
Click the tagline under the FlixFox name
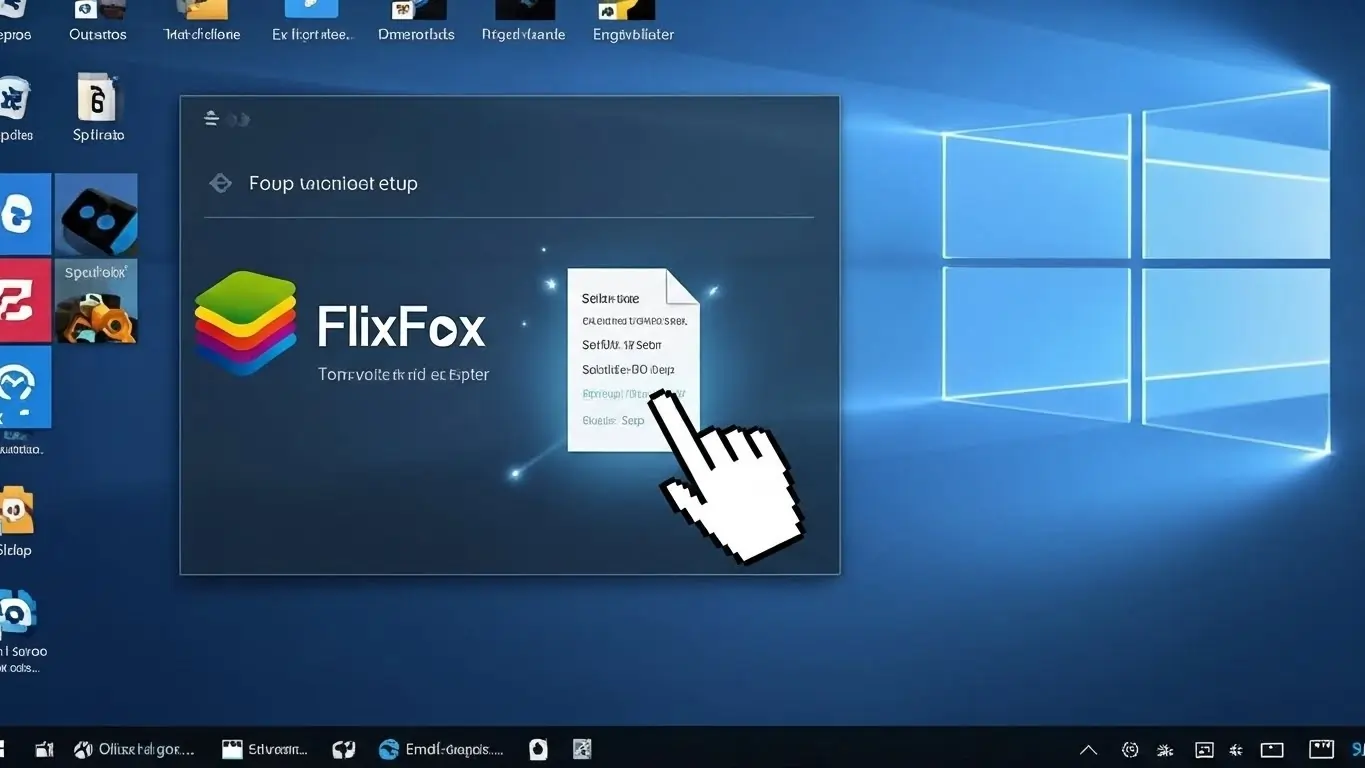403,375
